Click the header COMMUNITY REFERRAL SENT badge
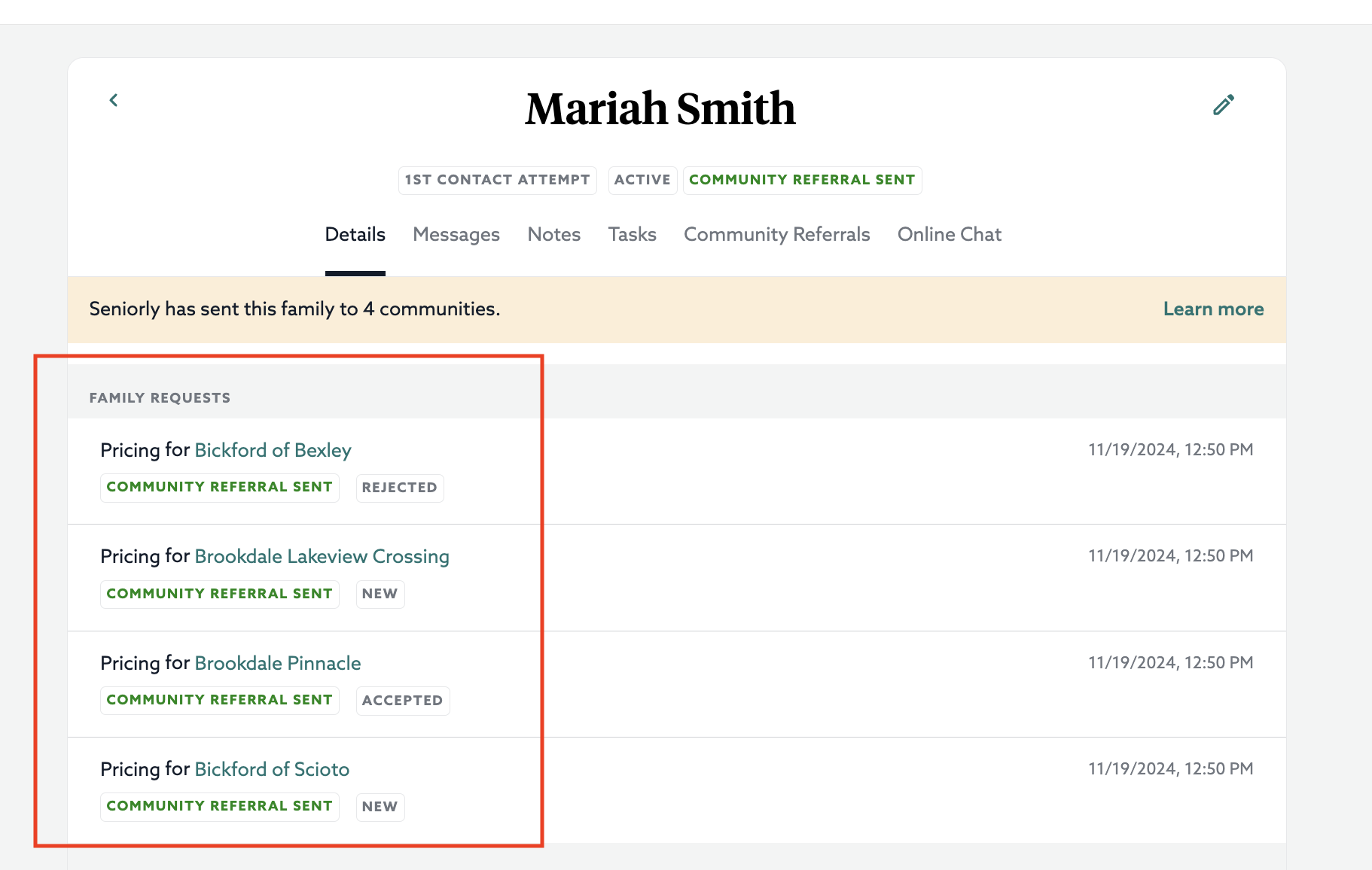1372x870 pixels. click(x=803, y=181)
